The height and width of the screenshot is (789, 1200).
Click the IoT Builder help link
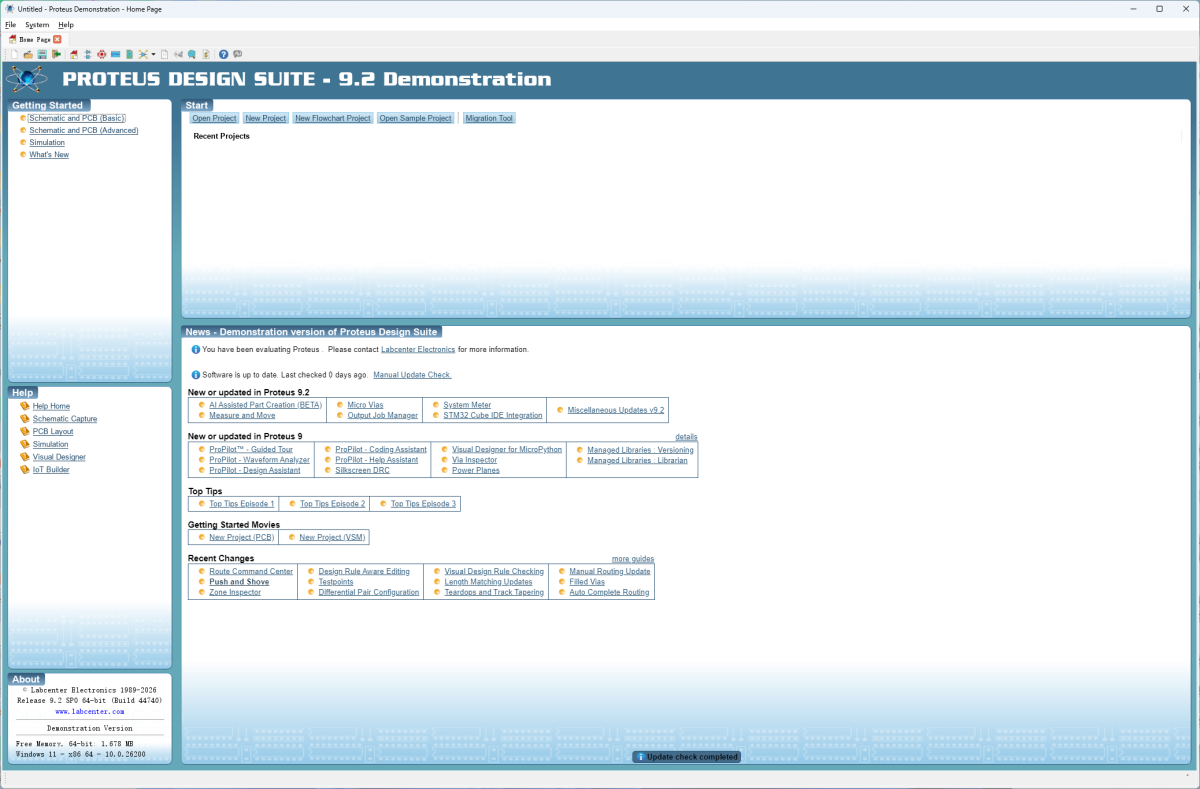51,469
